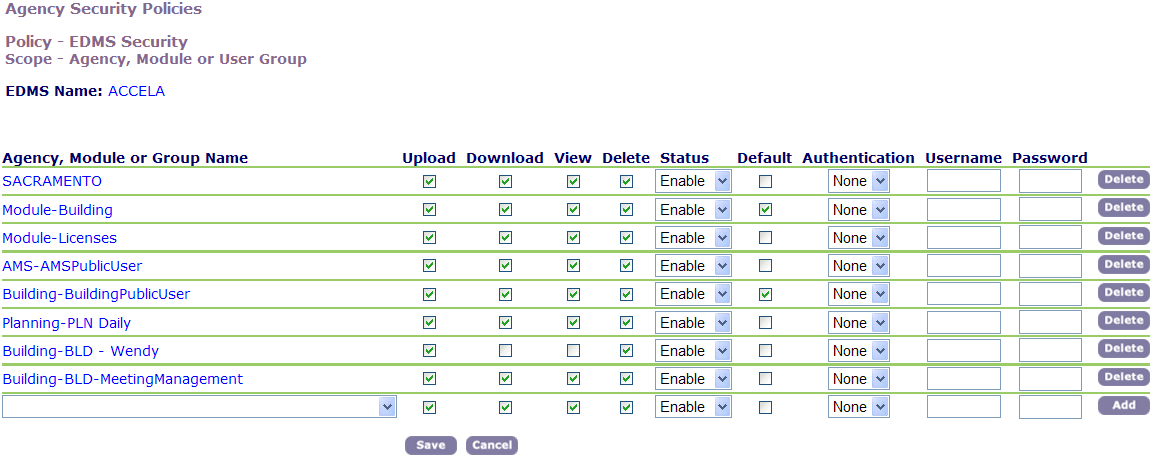
Task: Uncheck Upload for SACRAMENTO
Action: pos(429,182)
